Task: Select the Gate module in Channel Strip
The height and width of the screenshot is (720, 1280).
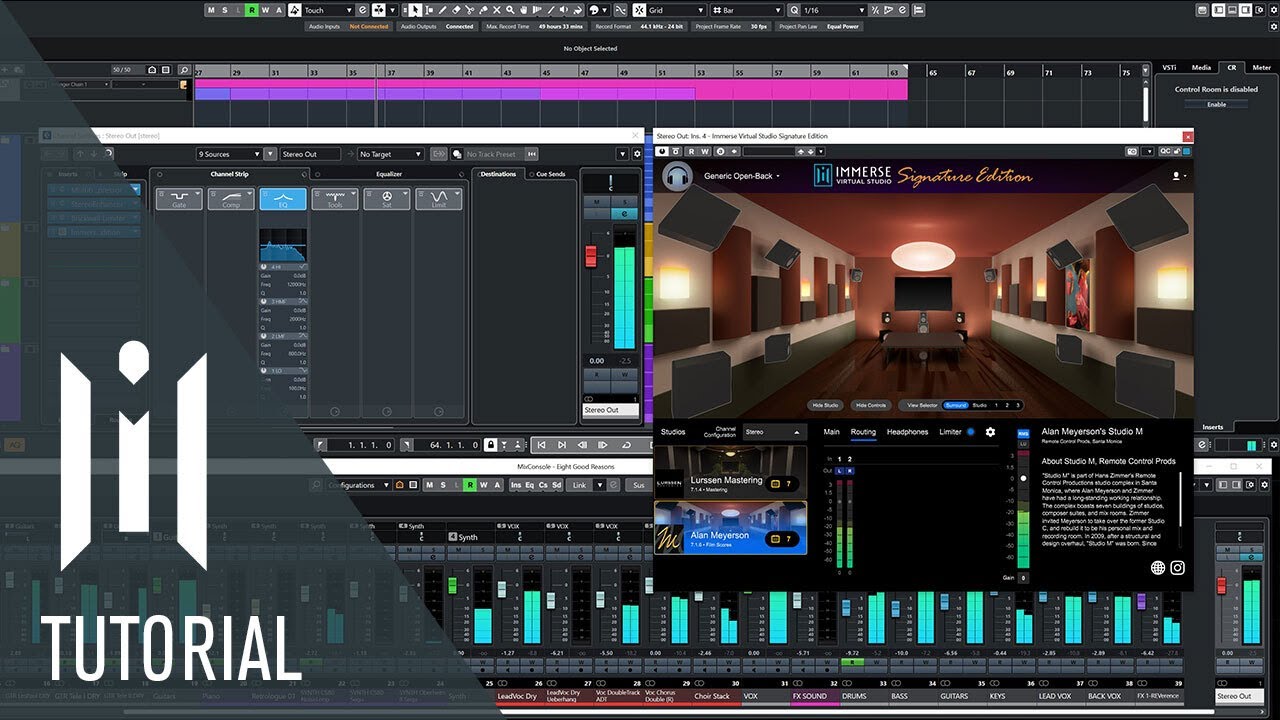Action: pos(179,199)
